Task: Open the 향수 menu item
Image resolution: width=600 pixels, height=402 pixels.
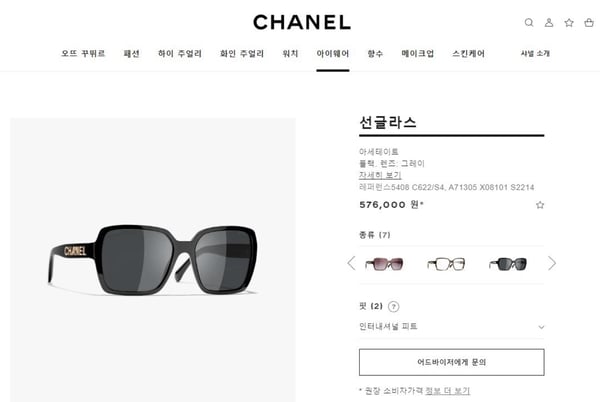Action: [x=375, y=54]
